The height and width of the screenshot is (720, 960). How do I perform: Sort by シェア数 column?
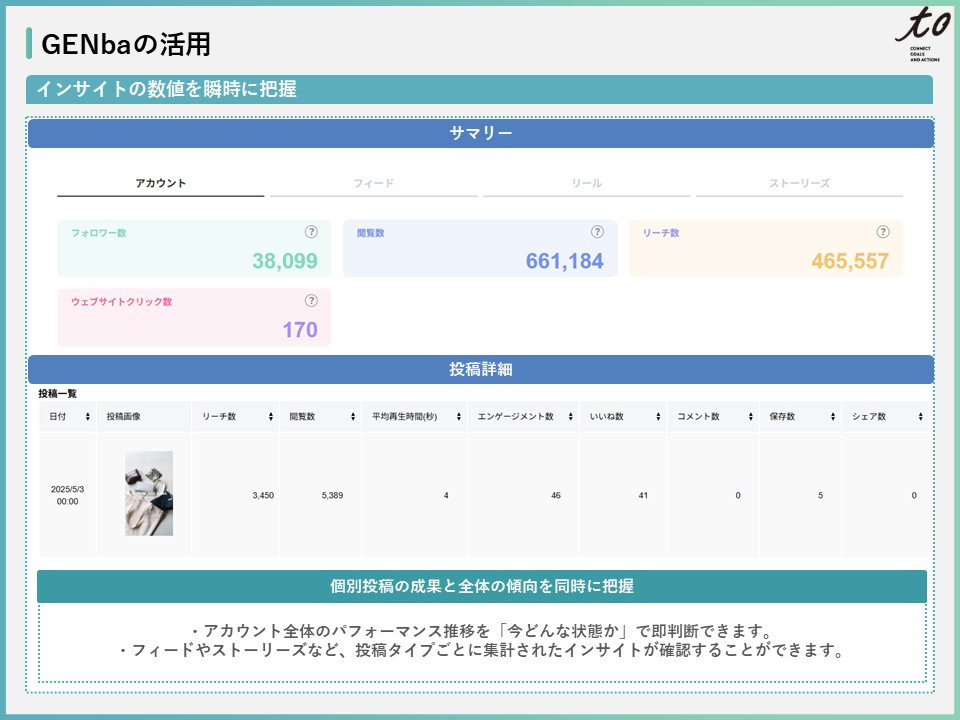pyautogui.click(x=920, y=417)
